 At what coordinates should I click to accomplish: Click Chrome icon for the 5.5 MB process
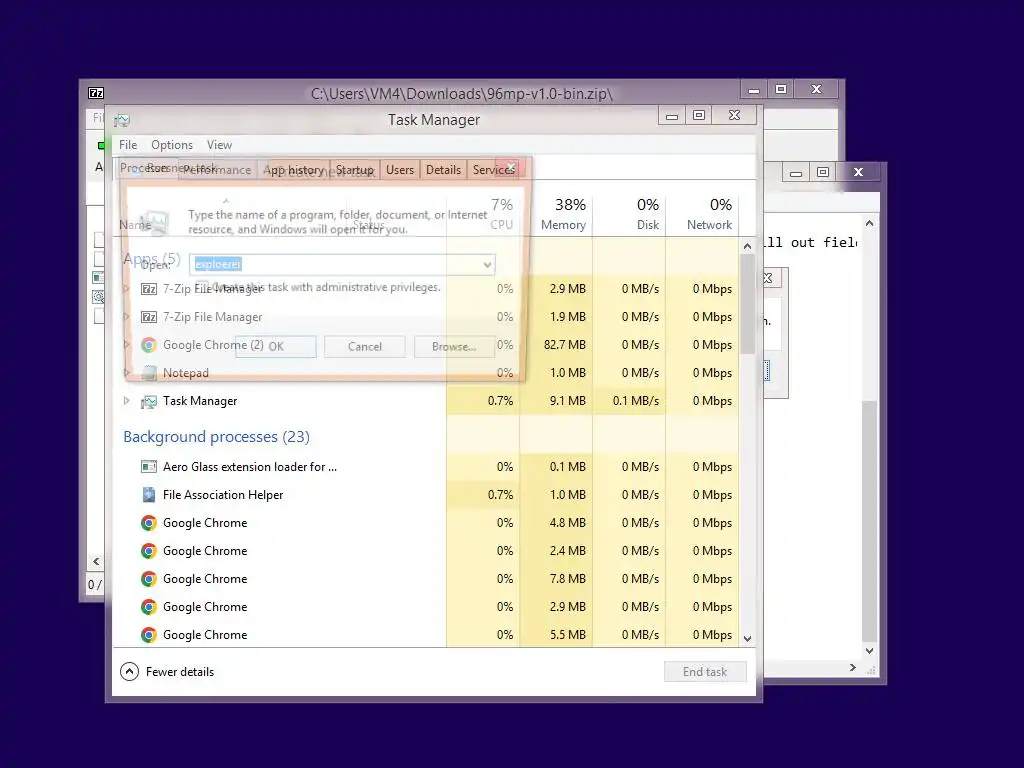click(149, 635)
